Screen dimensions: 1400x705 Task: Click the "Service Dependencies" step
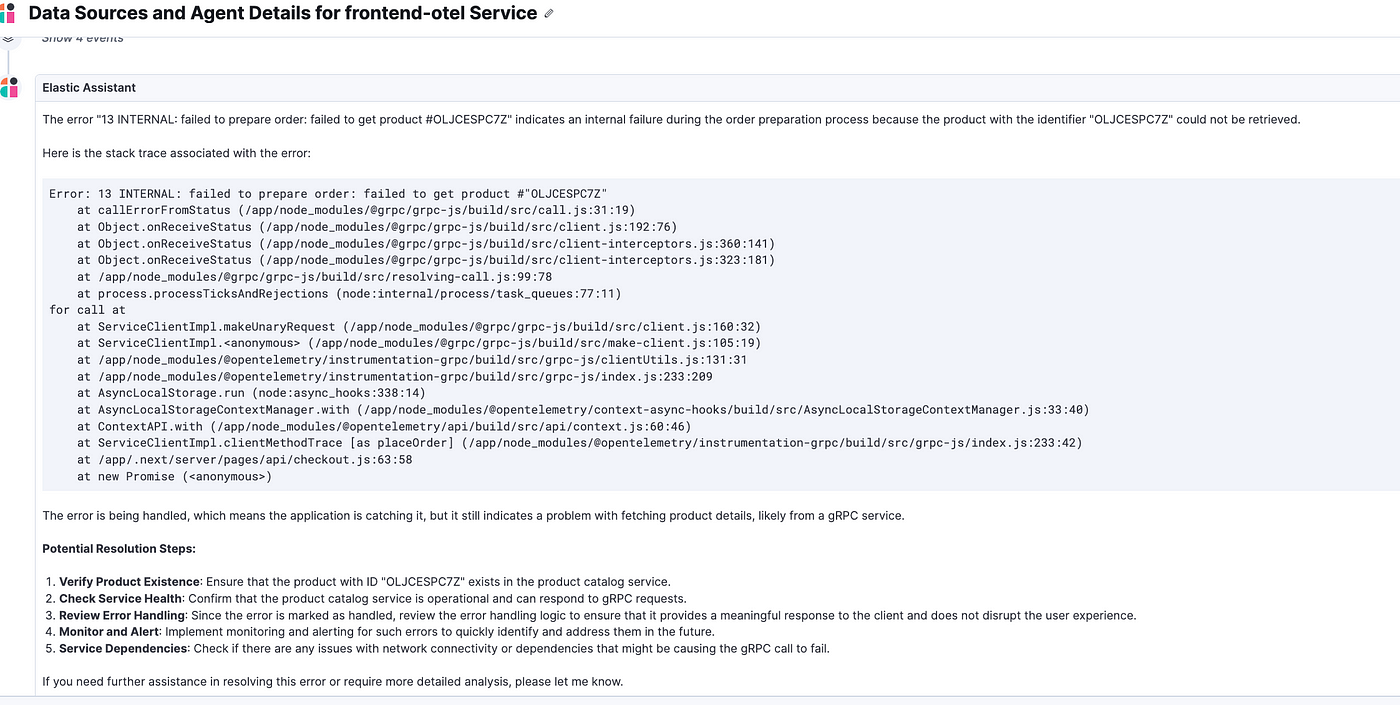point(123,649)
